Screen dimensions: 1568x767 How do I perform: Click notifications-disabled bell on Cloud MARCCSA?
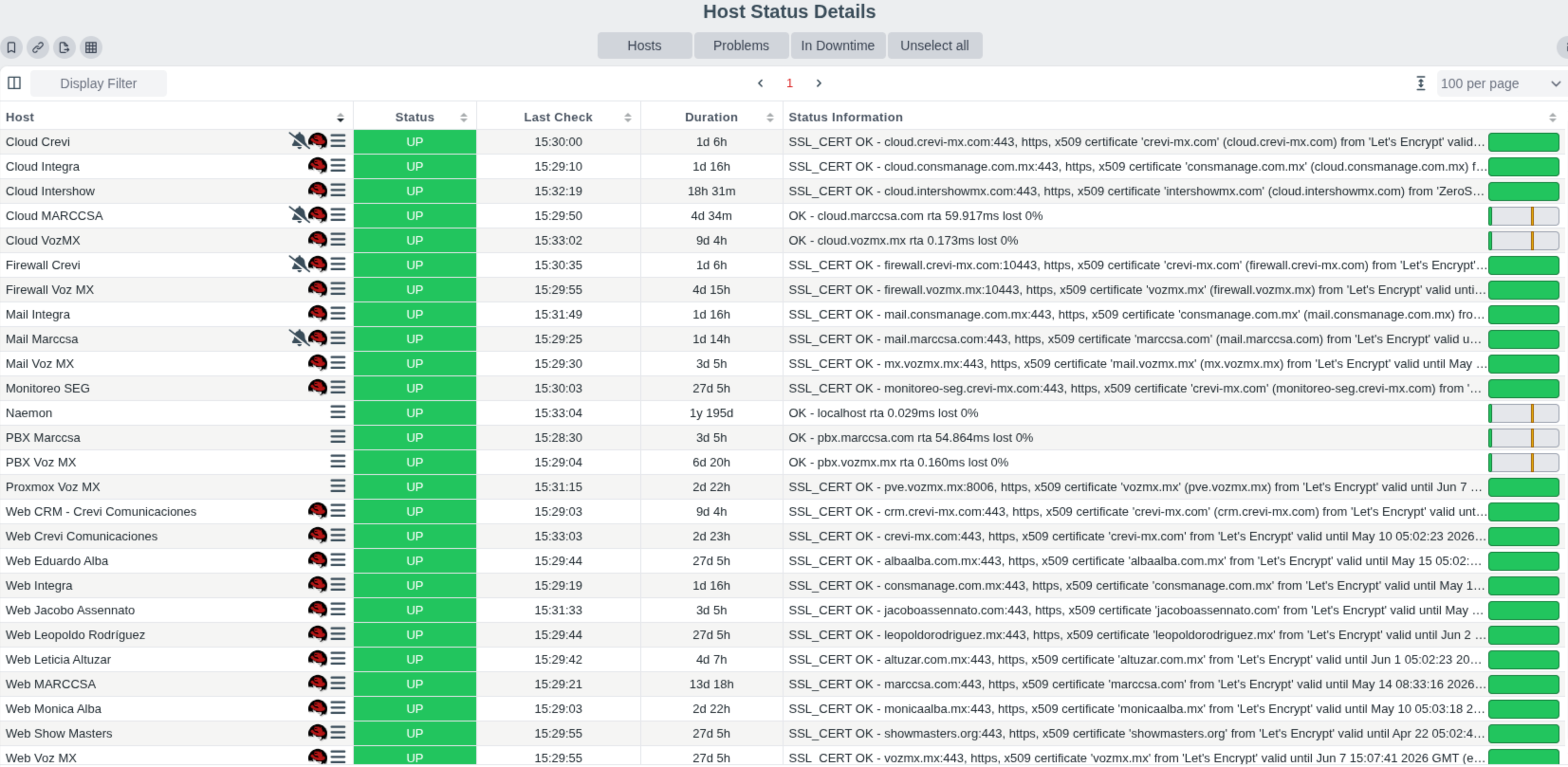[x=298, y=215]
